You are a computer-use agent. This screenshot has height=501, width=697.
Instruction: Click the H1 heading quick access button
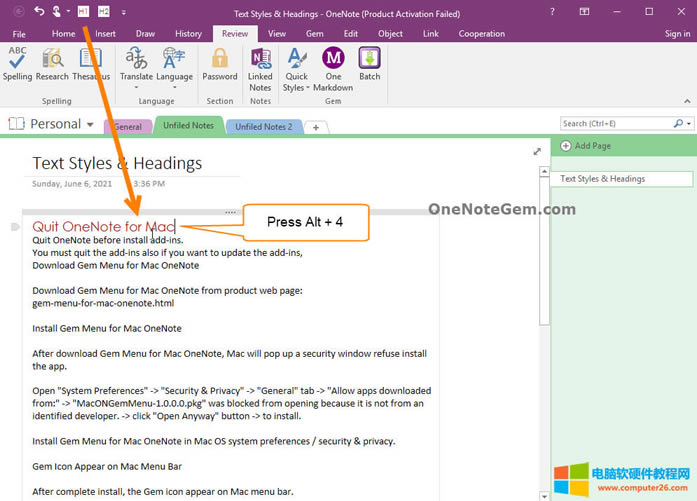82,11
